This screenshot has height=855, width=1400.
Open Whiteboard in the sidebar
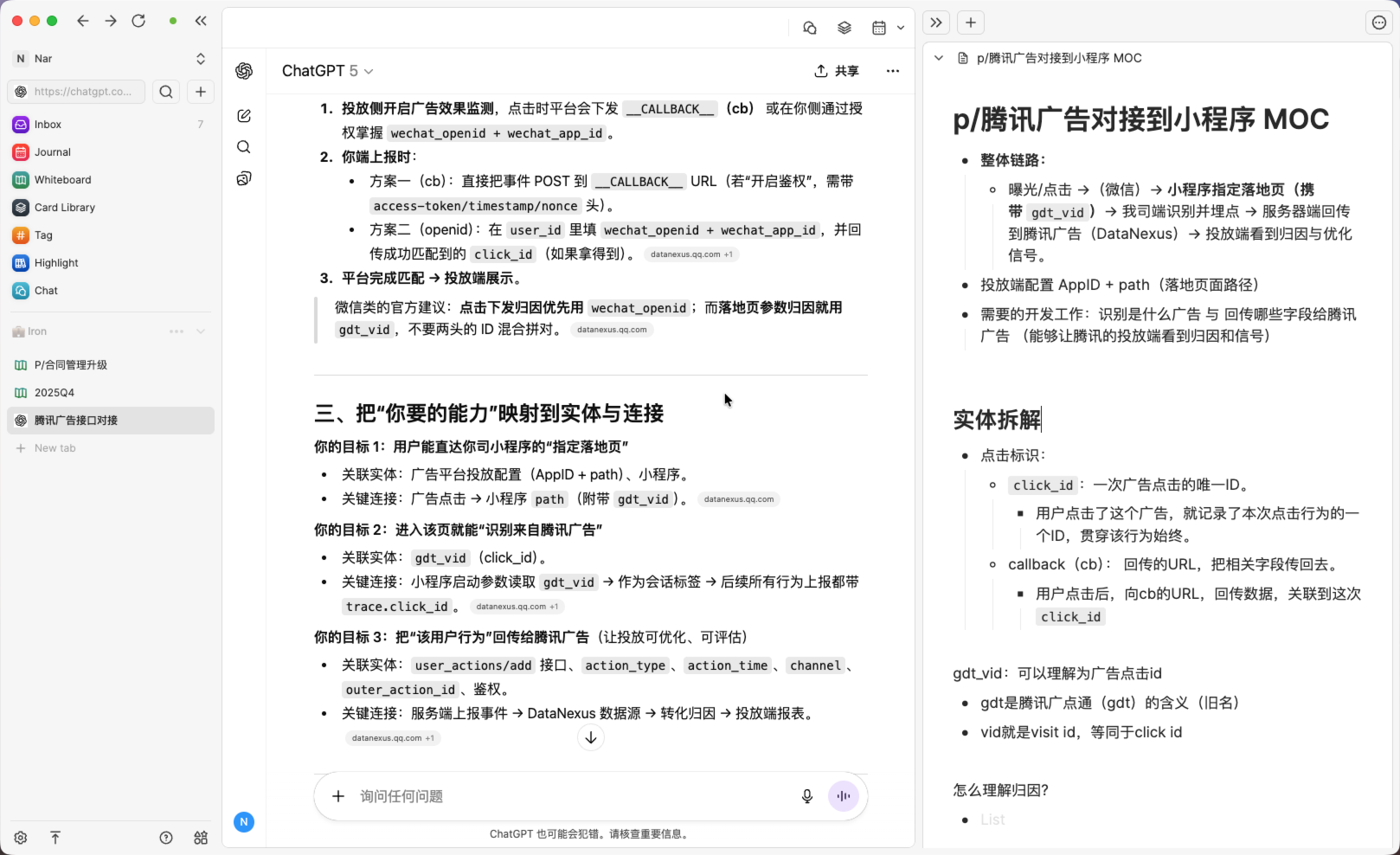pyautogui.click(x=62, y=180)
